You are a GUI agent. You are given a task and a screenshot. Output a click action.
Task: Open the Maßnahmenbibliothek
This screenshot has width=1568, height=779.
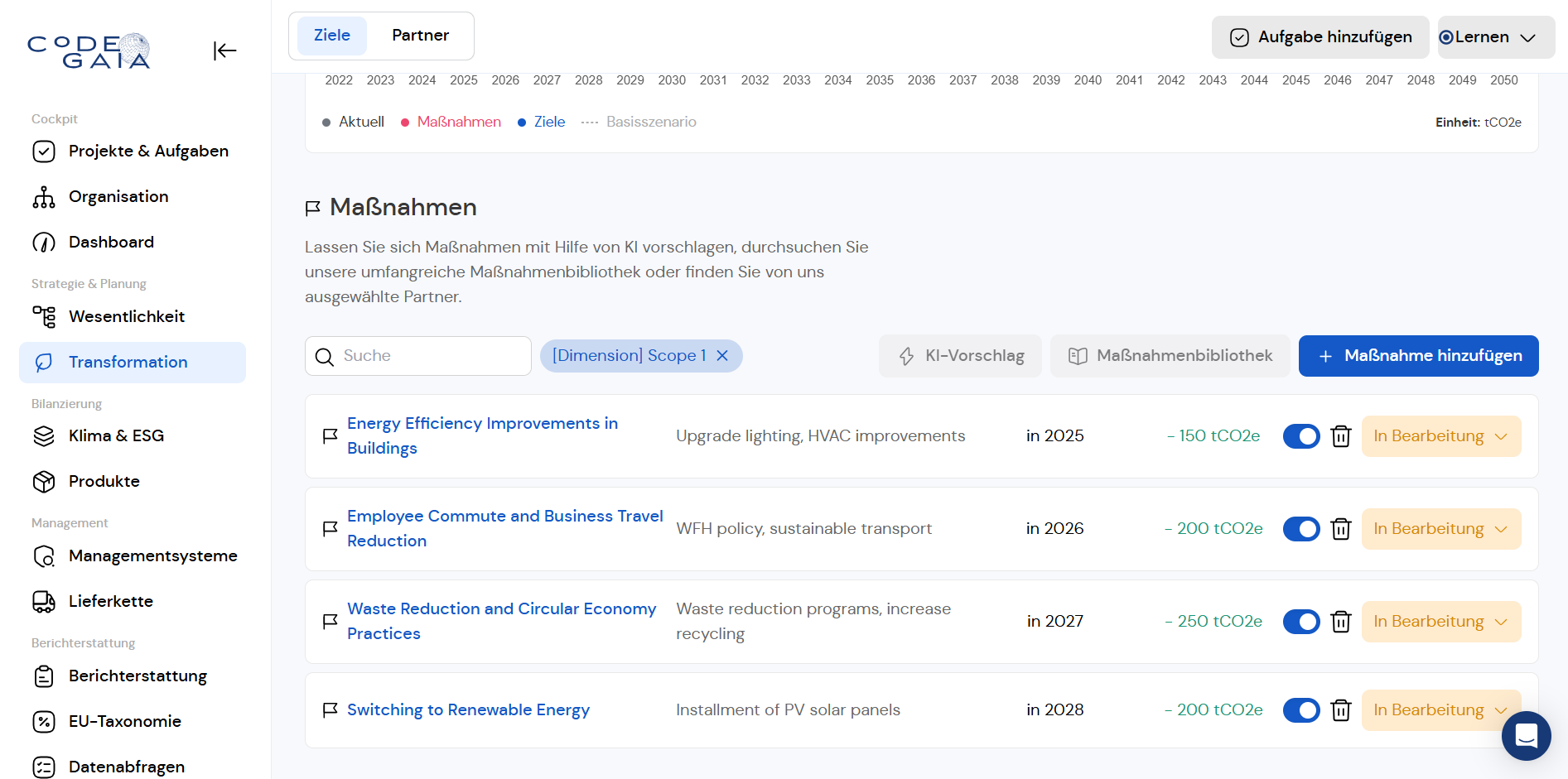(x=1170, y=356)
